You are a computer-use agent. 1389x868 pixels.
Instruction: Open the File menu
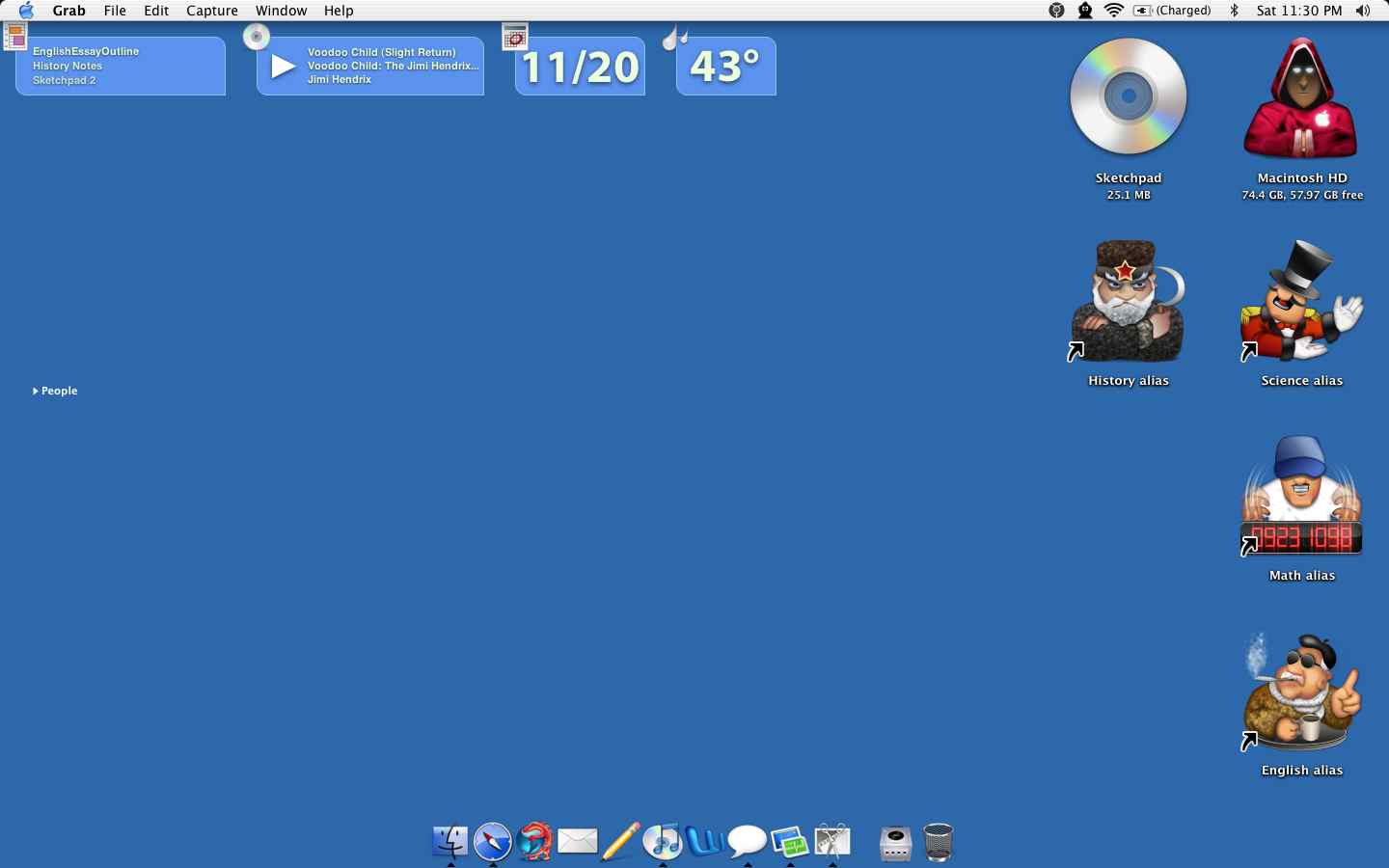coord(115,11)
